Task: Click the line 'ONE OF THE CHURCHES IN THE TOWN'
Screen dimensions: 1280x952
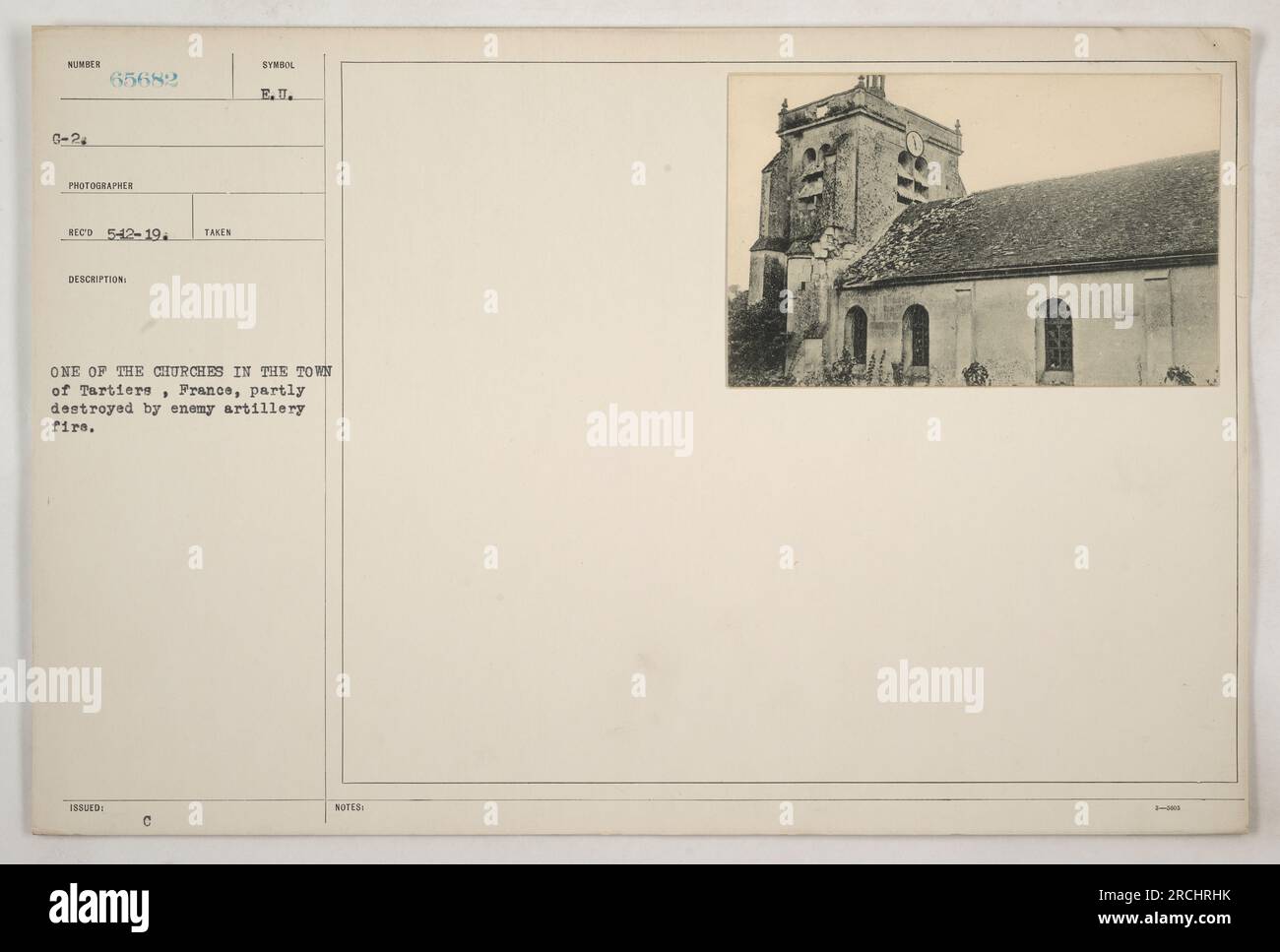Action: (191, 371)
